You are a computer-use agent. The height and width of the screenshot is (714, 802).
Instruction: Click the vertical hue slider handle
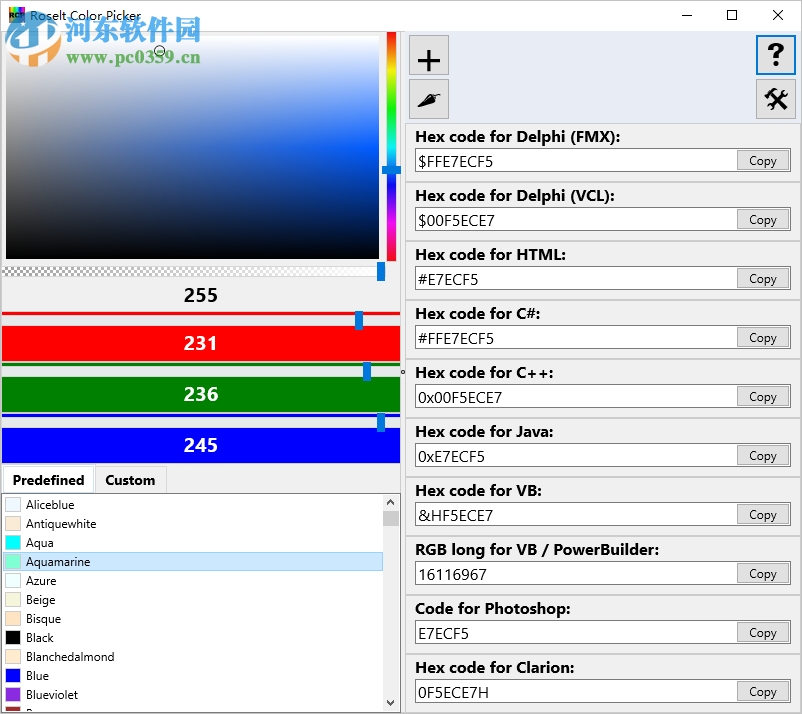[390, 169]
